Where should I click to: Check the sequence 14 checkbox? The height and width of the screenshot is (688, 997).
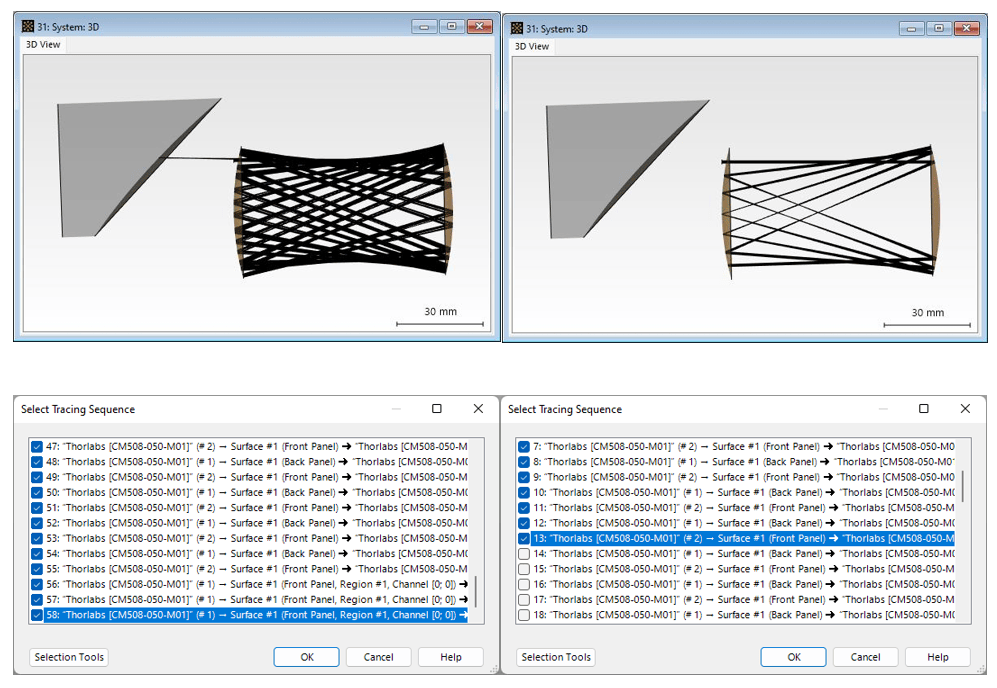[x=524, y=553]
